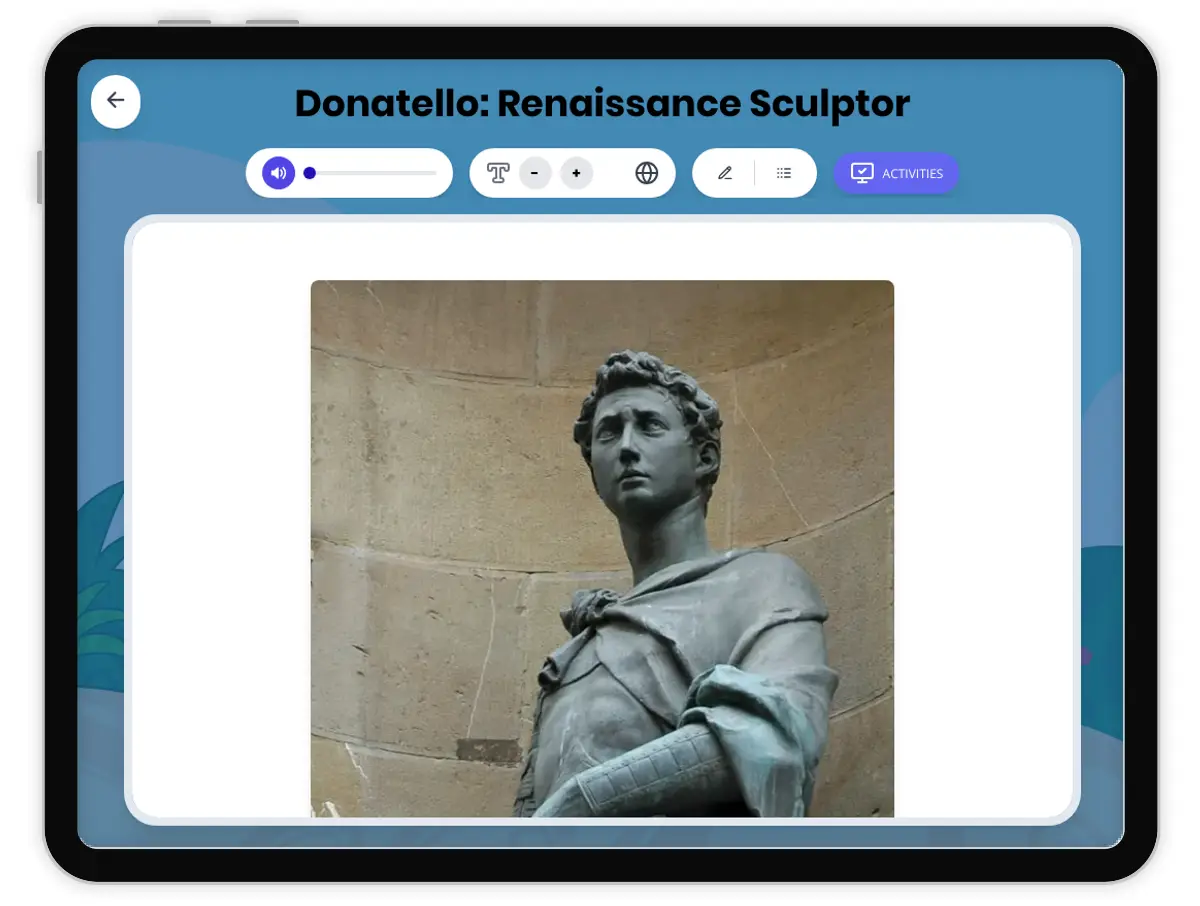This screenshot has height=906, width=1200.
Task: Click the monitor icon on the Activities button
Action: pyautogui.click(x=861, y=173)
